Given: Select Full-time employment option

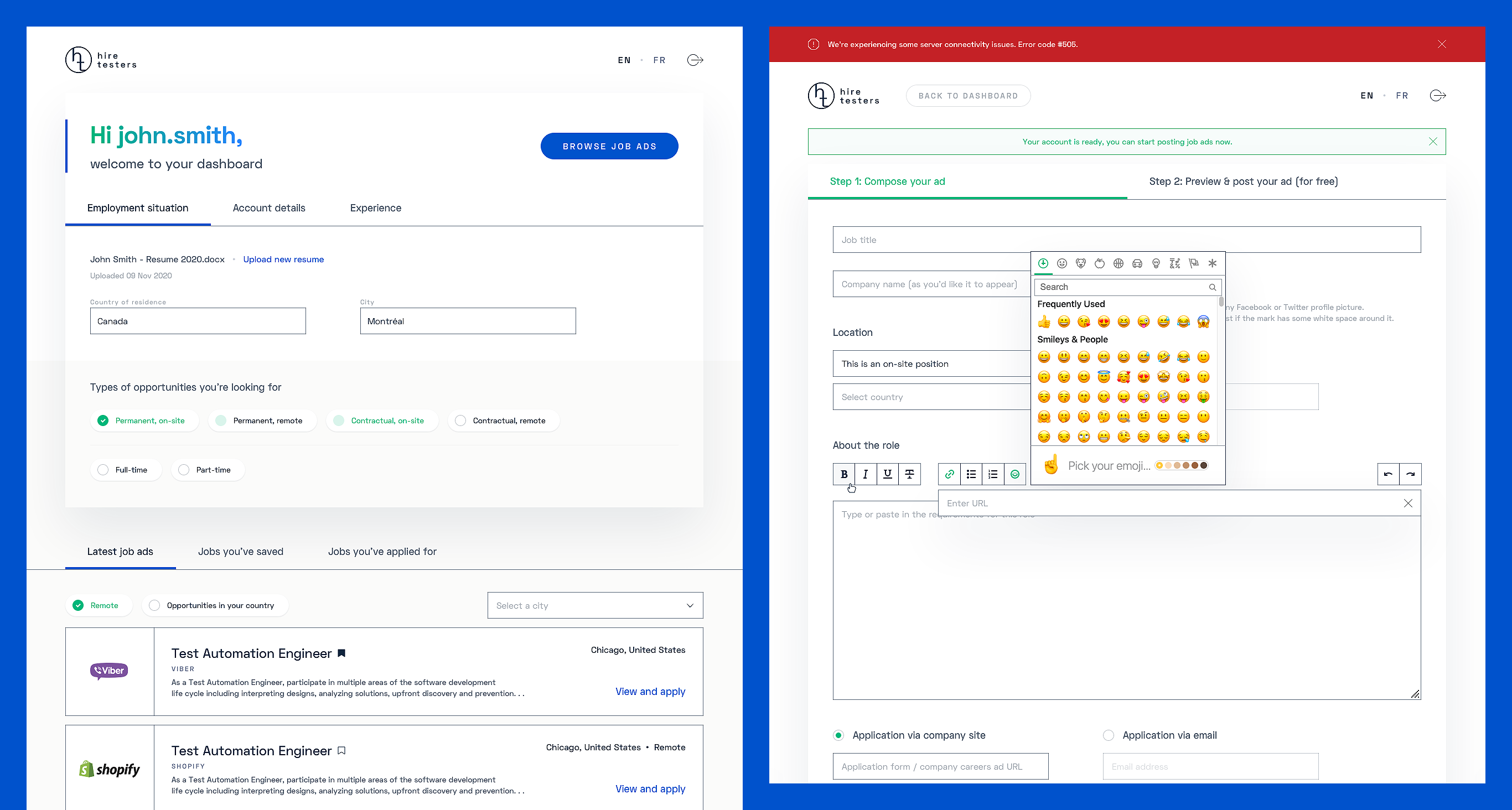Looking at the screenshot, I should click(x=103, y=470).
